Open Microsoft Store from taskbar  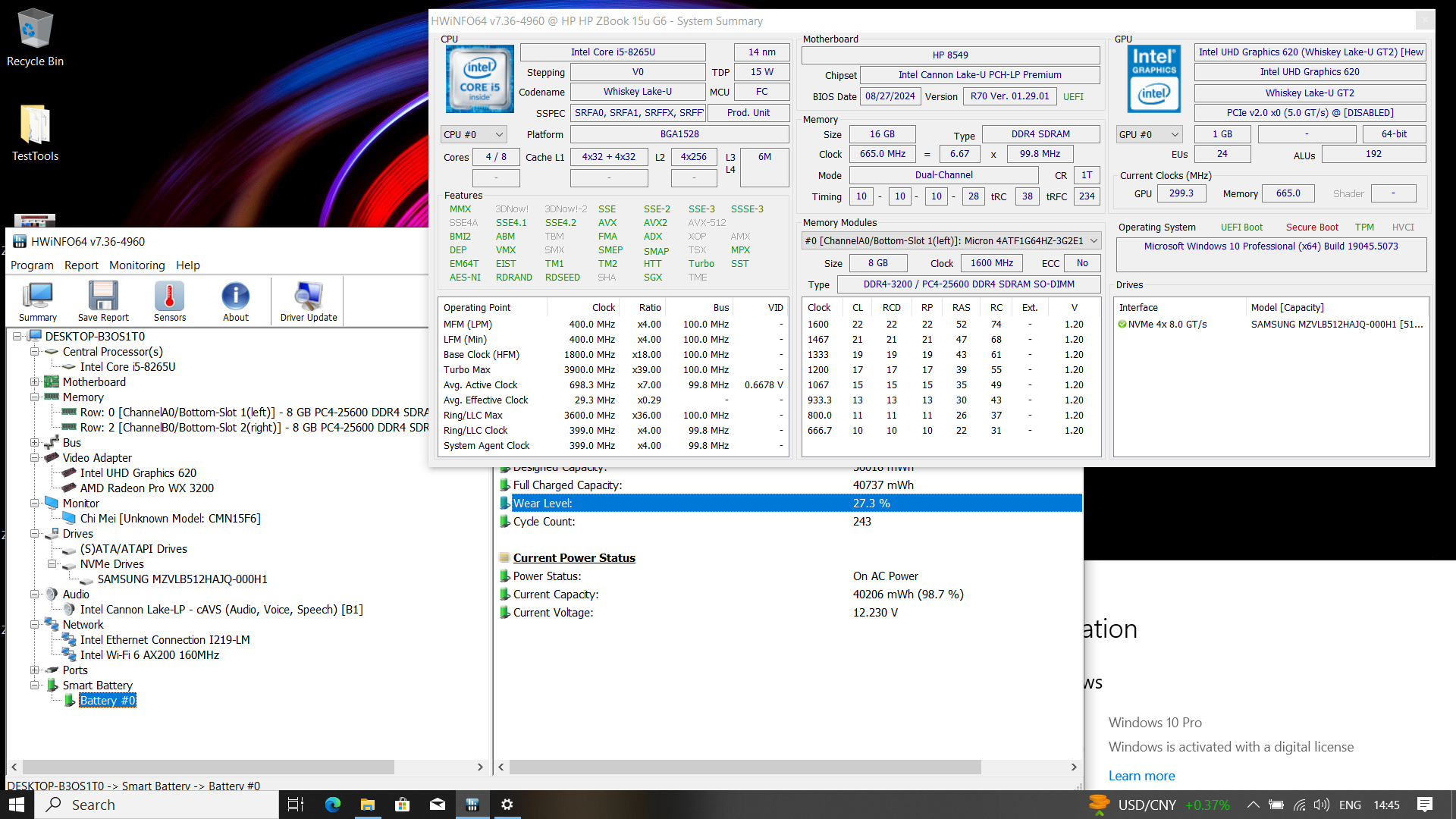click(x=403, y=805)
